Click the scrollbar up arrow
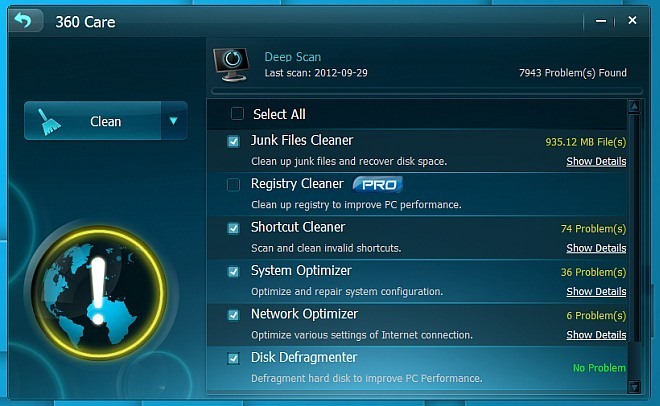 coord(634,106)
